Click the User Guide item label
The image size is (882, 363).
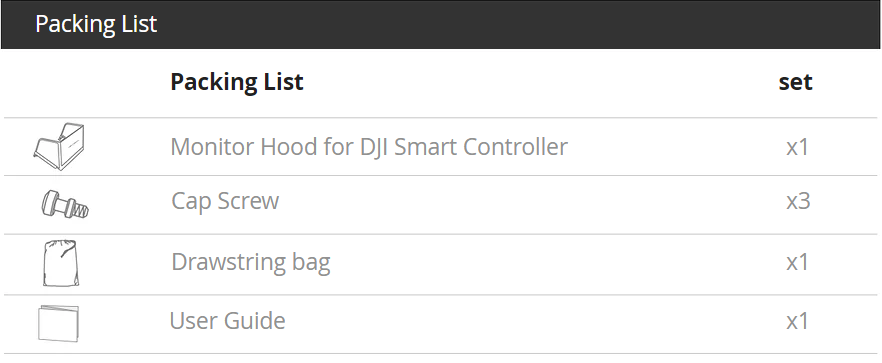coord(227,321)
